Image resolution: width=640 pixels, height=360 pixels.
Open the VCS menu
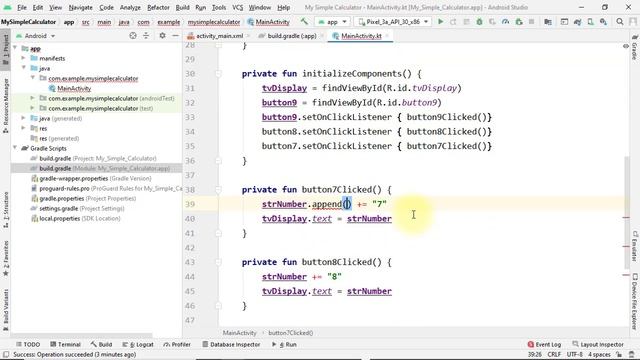(237, 7)
